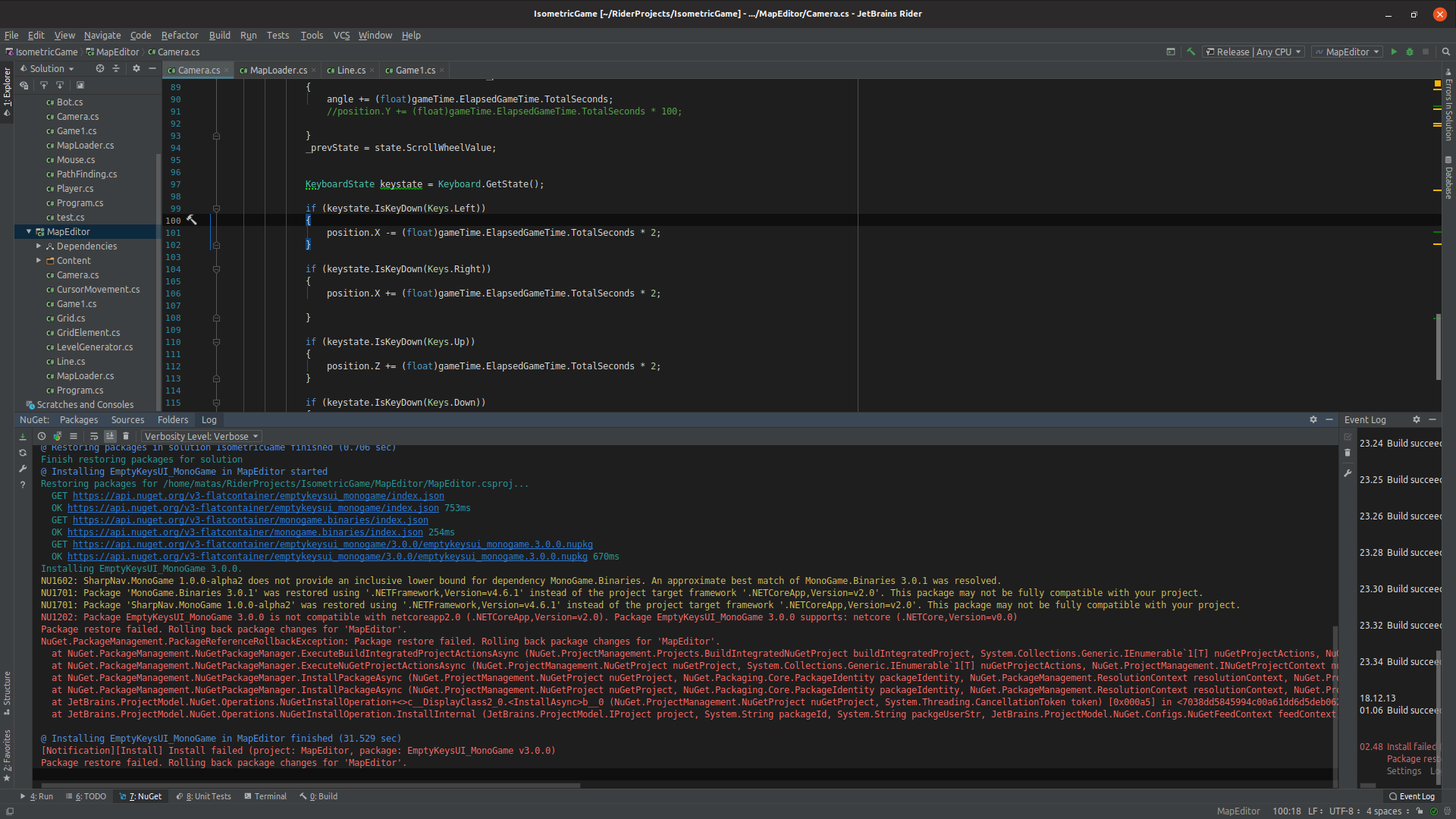Click the NuGet log horizontal scrollbar
The width and height of the screenshot is (1456, 819).
coord(311,785)
